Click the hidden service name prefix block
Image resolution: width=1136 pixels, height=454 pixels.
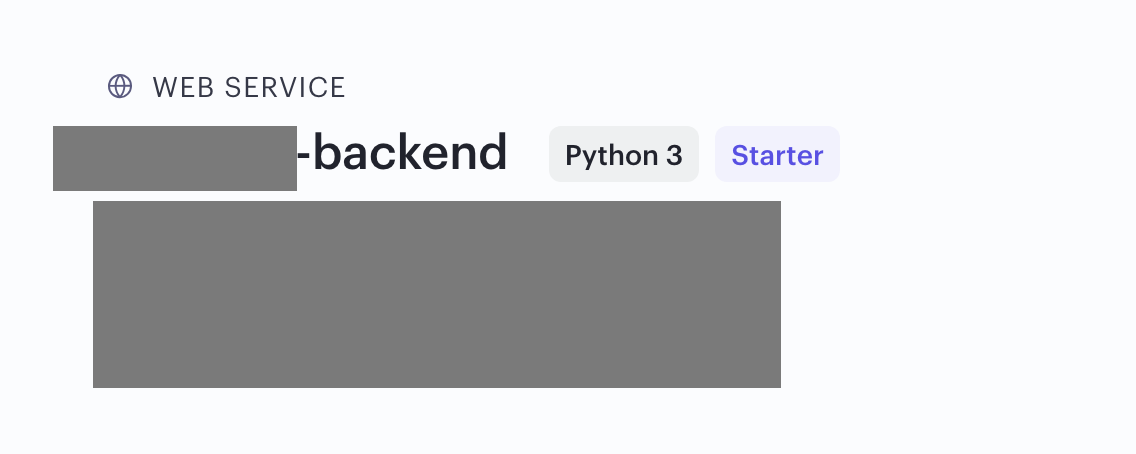click(175, 159)
